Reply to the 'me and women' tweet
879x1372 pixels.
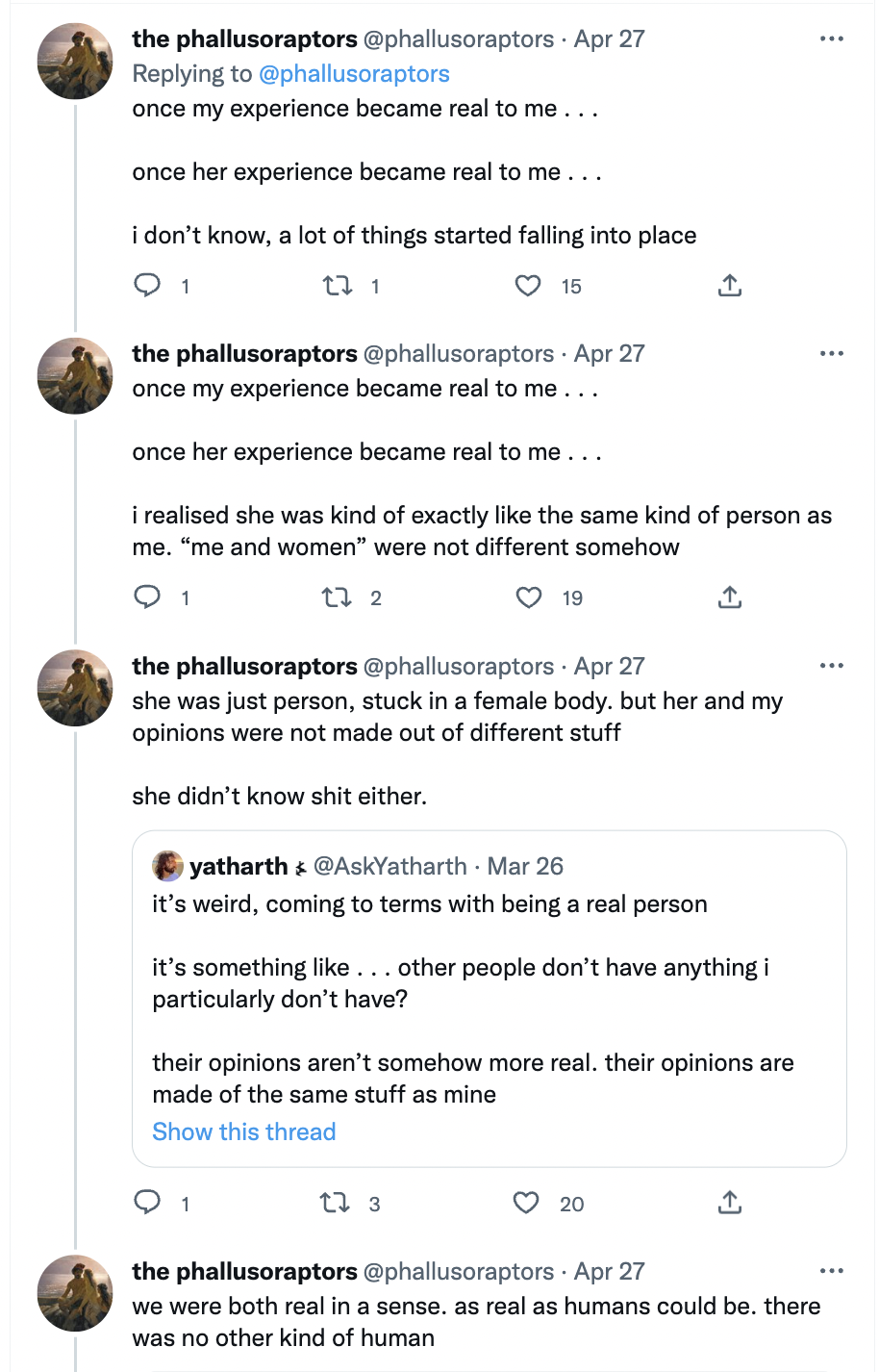[147, 597]
